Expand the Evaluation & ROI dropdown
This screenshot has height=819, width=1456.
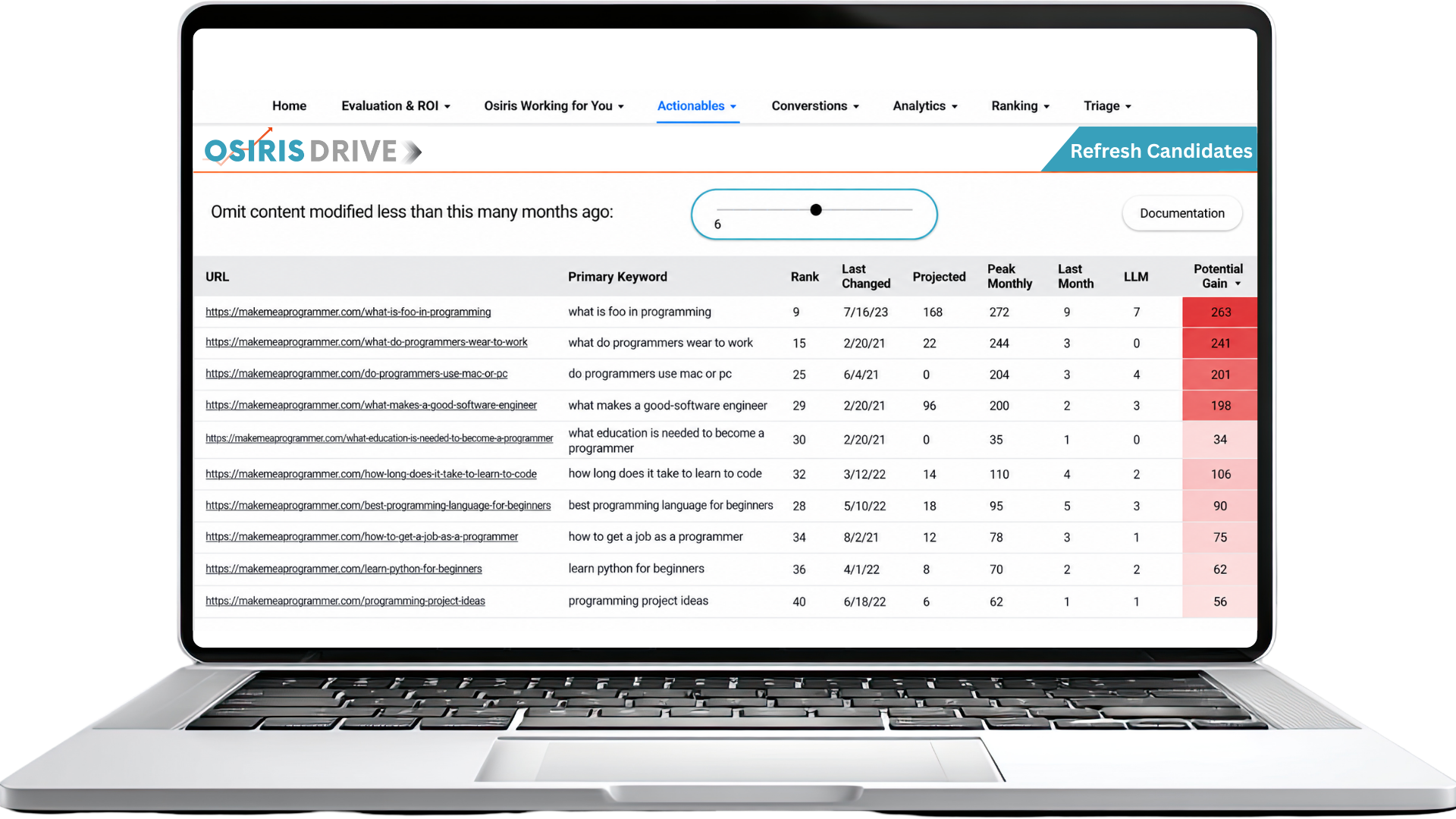pos(396,106)
